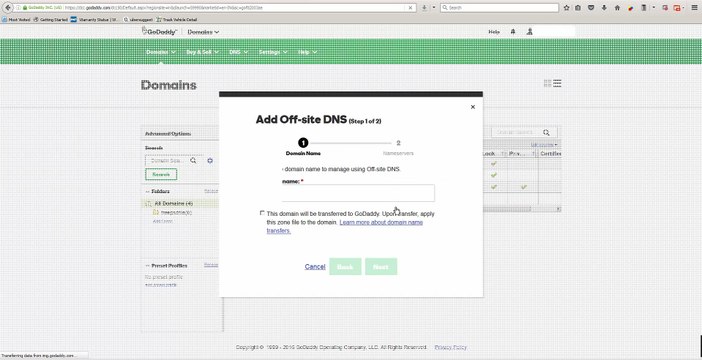Open the DNS menu in green bar
The width and height of the screenshot is (702, 360).
pyautogui.click(x=239, y=52)
